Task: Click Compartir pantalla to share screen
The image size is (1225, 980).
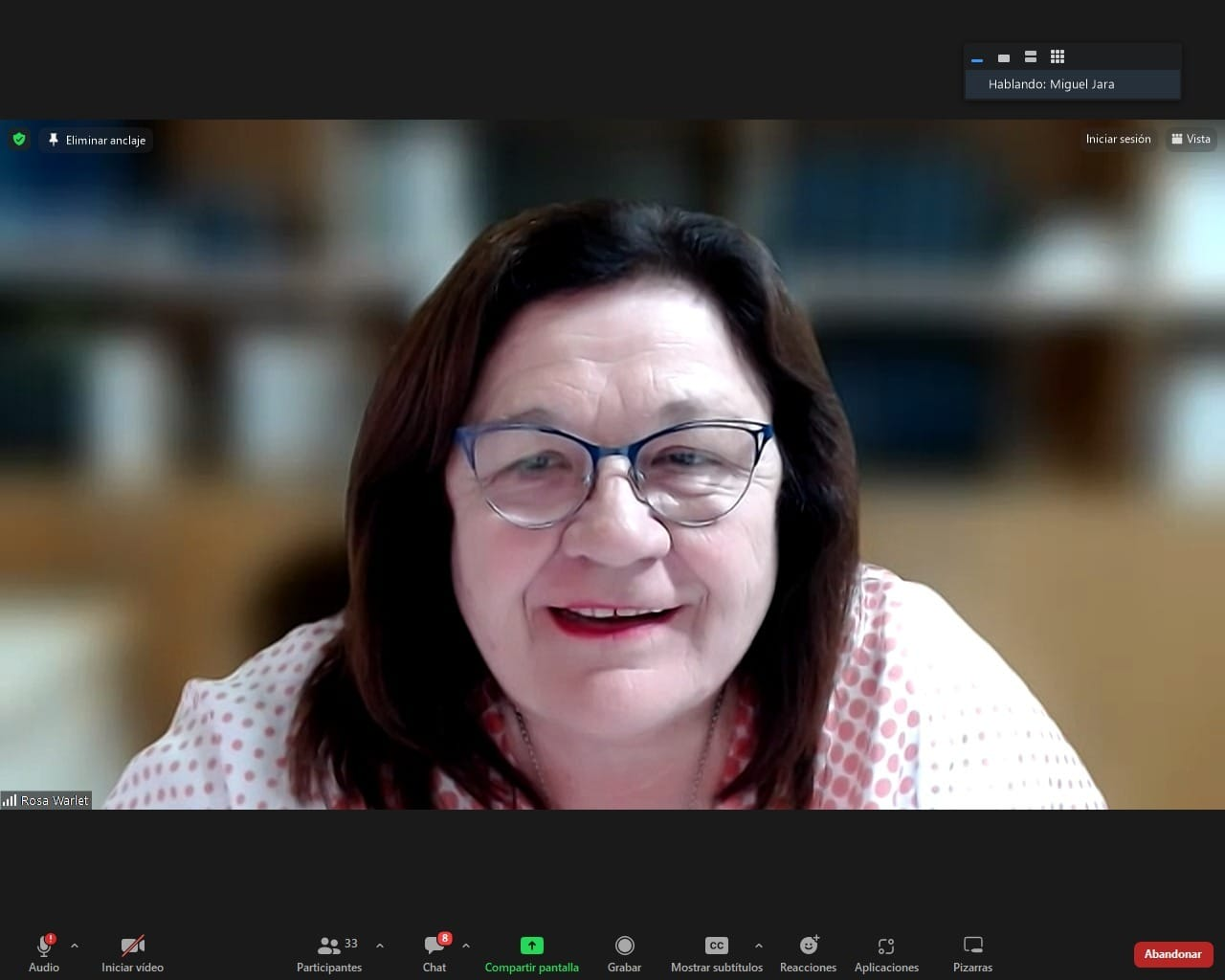Action: (x=532, y=953)
